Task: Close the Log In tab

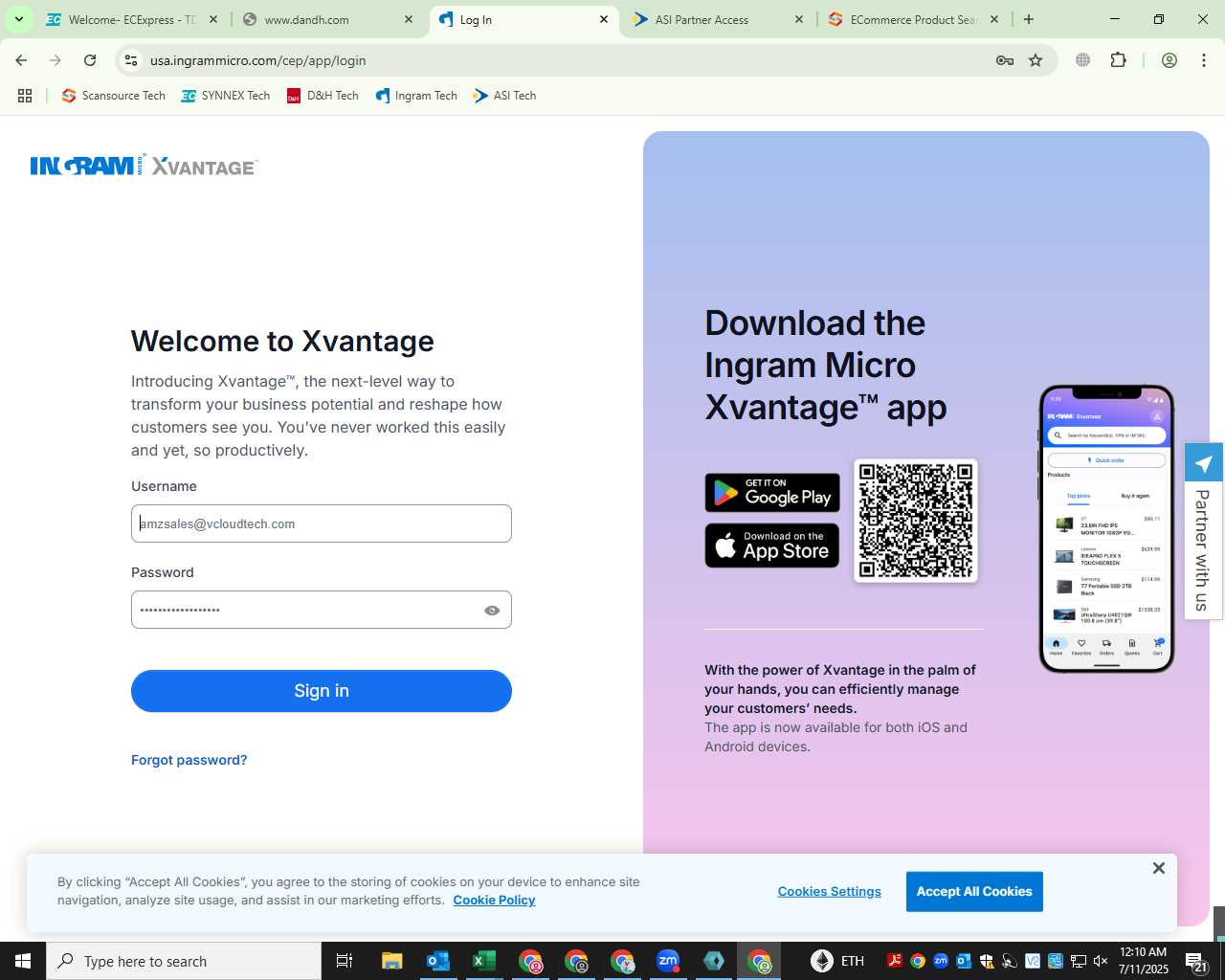Action: click(x=604, y=19)
